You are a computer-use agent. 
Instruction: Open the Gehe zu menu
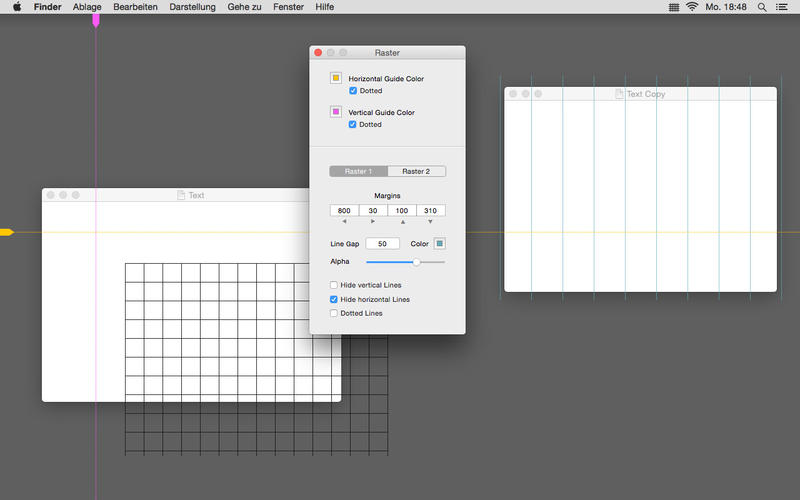pyautogui.click(x=244, y=7)
